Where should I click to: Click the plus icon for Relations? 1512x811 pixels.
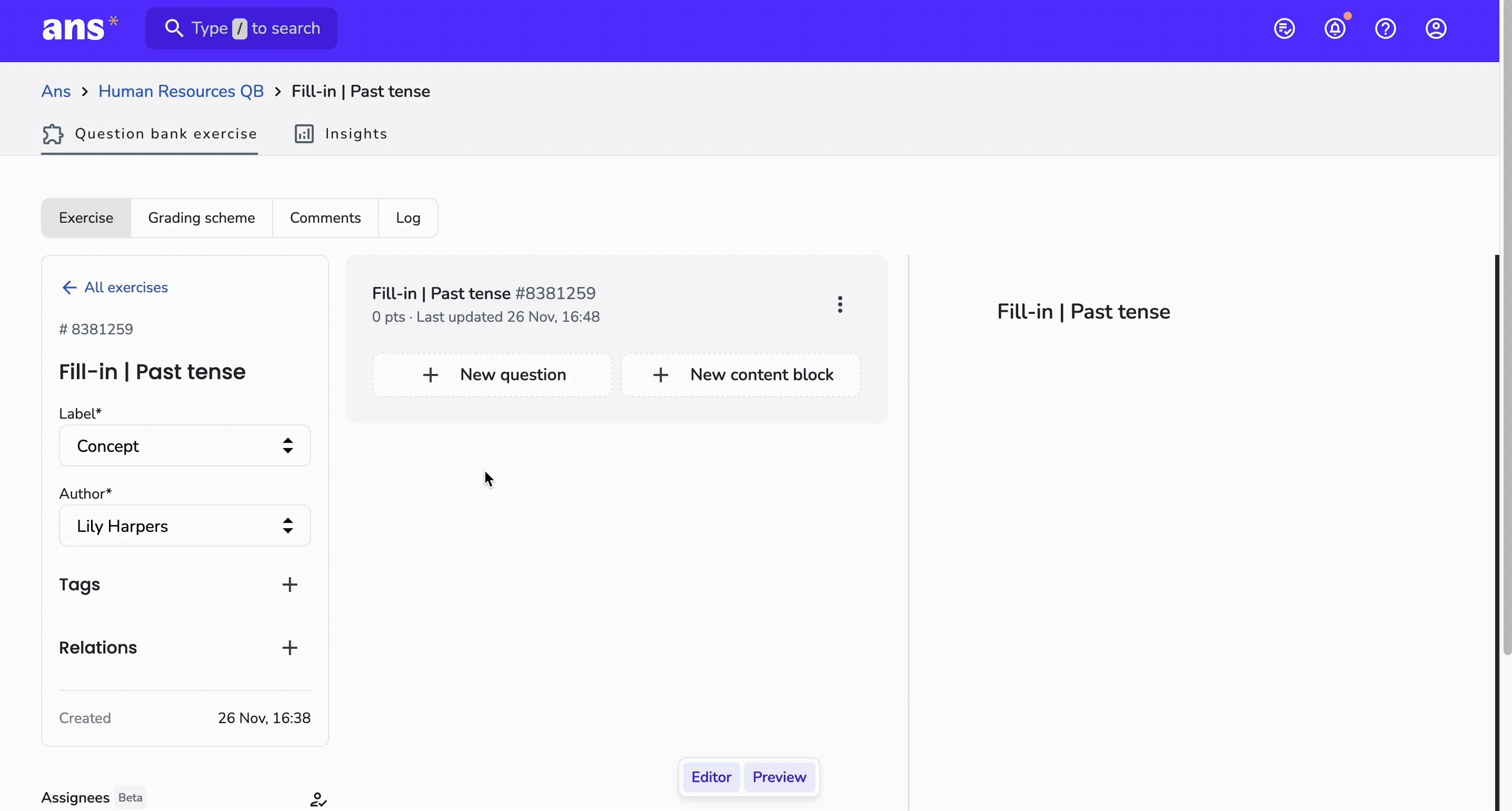click(x=290, y=647)
